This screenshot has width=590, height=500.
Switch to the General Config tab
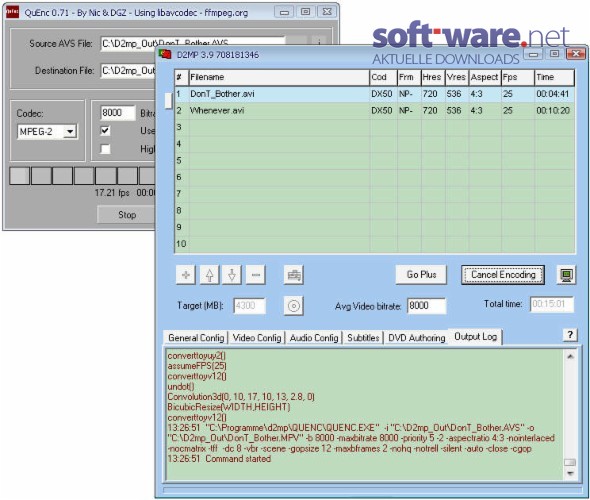196,338
